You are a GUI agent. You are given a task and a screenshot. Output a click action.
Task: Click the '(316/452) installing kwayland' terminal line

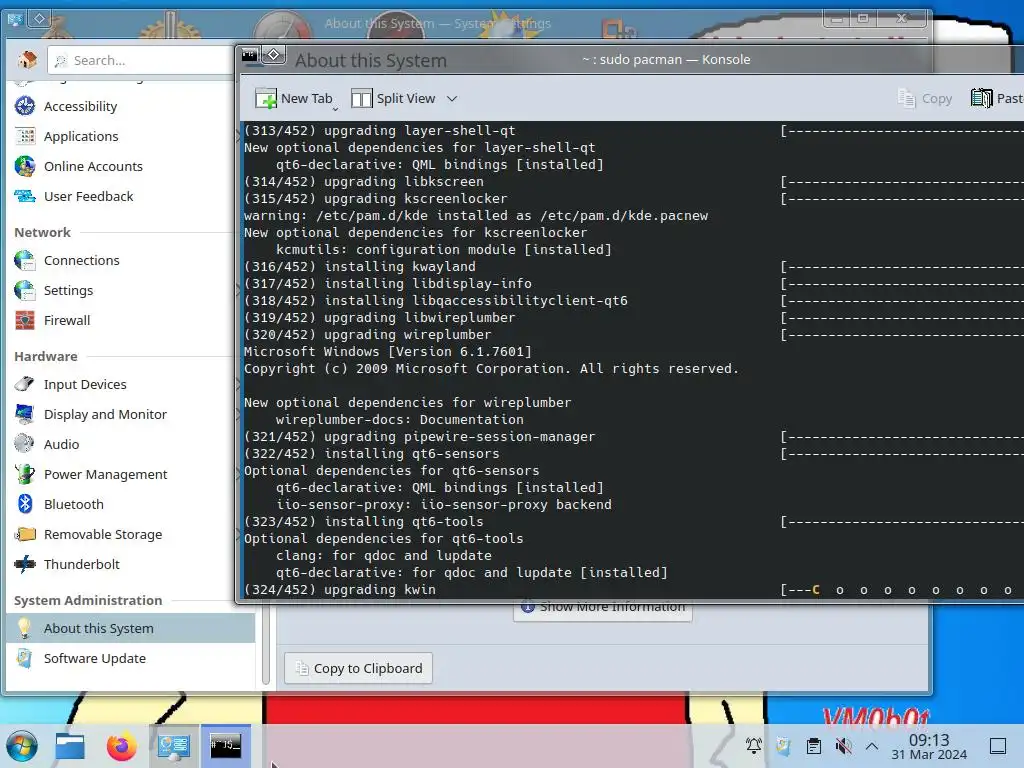(360, 267)
